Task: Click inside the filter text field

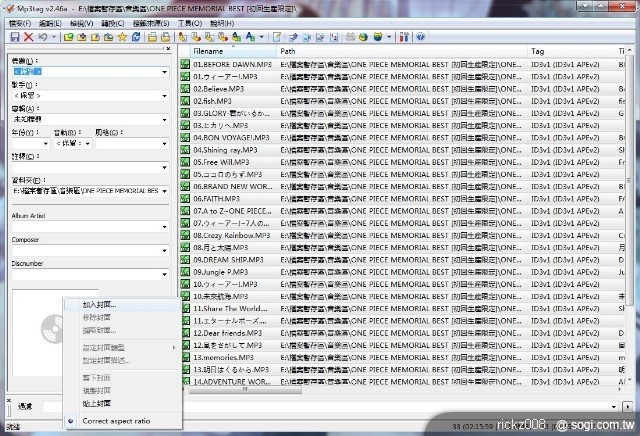Action: point(329,407)
